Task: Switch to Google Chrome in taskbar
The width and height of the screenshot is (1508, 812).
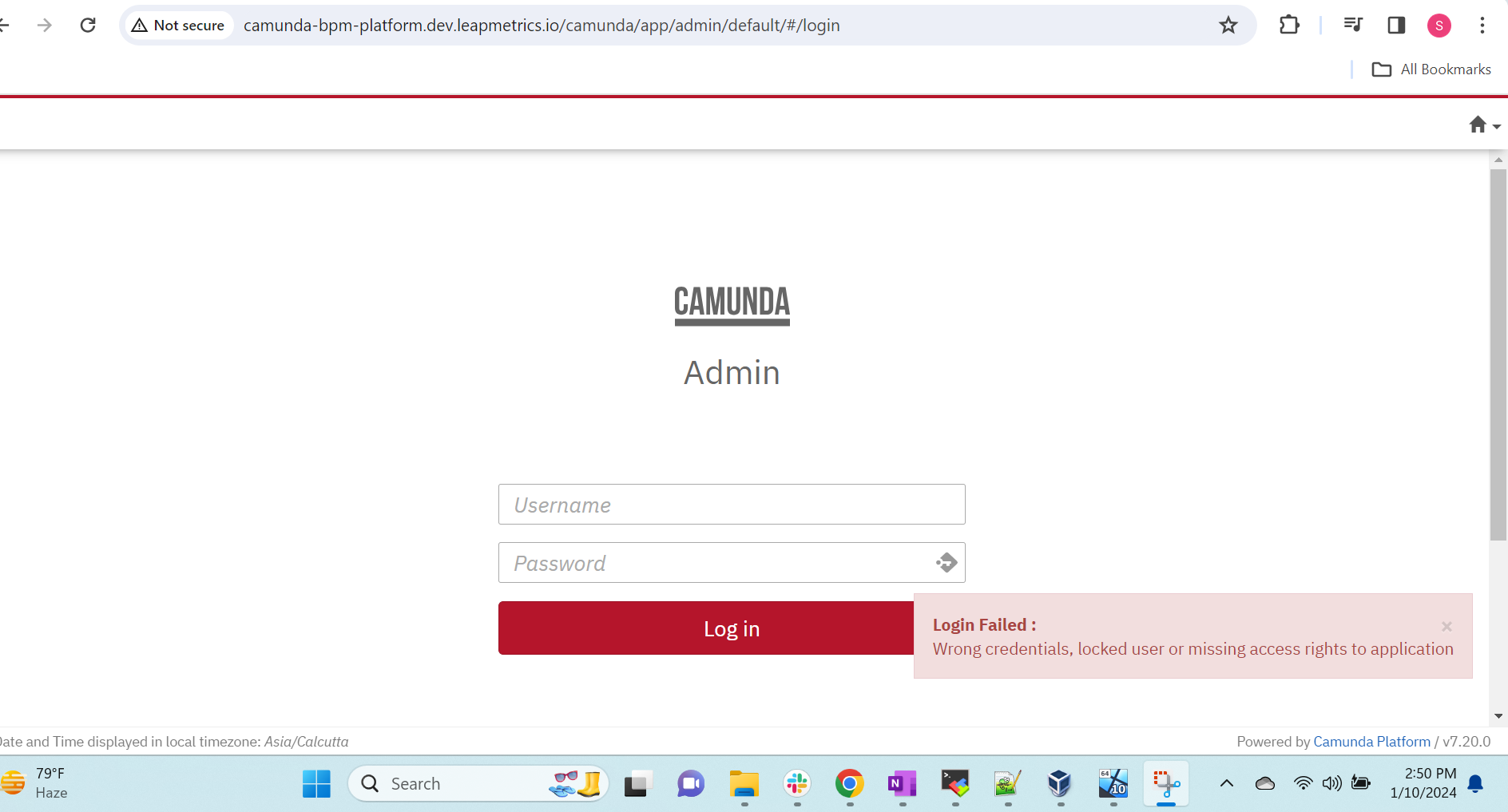Action: 850,784
